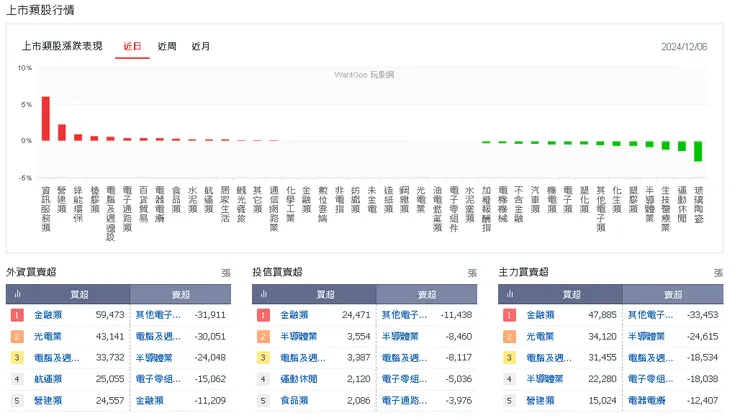
Task: Open 食品類 link in 投信買賣超 table
Action: 294,401
